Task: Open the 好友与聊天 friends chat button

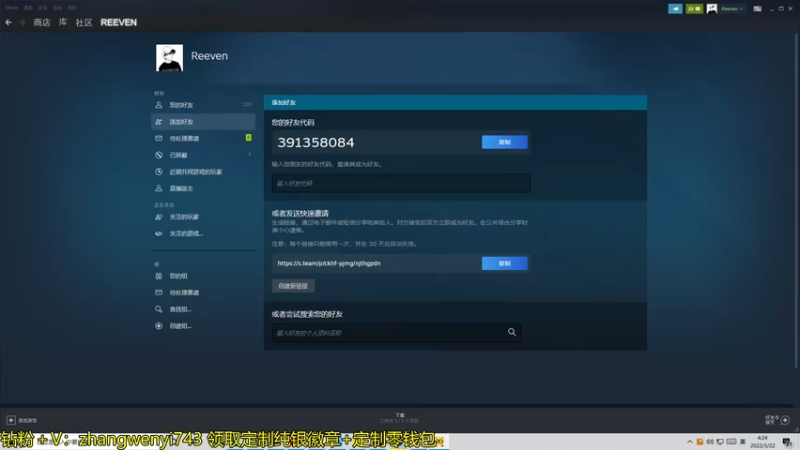Action: 778,420
